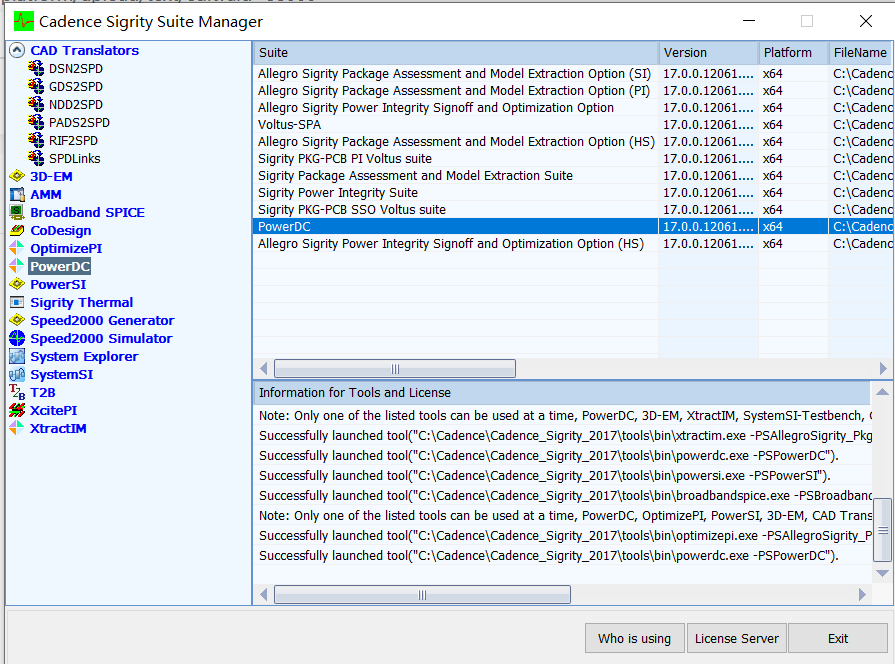Click the info panel horizontal scrollbar thumb
This screenshot has height=664, width=895.
point(422,595)
